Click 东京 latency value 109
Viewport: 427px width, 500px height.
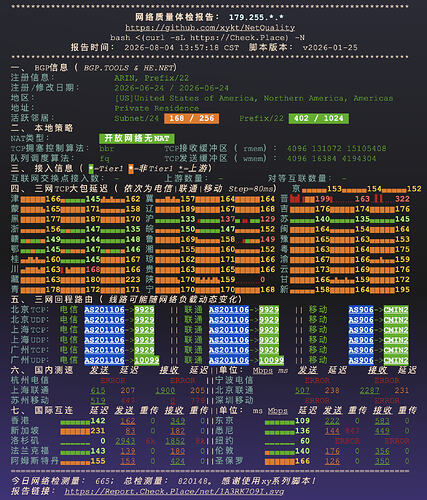point(302,421)
